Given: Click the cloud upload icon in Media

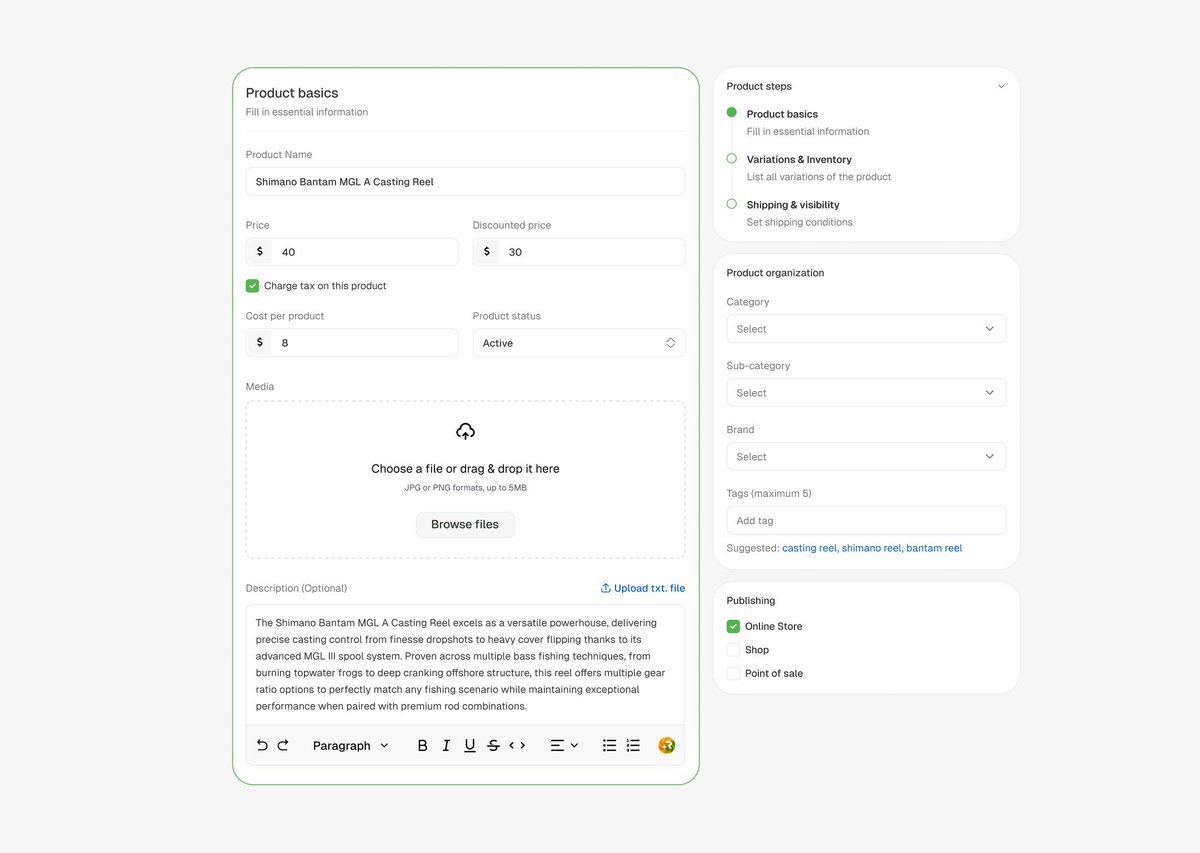Looking at the screenshot, I should click(465, 431).
